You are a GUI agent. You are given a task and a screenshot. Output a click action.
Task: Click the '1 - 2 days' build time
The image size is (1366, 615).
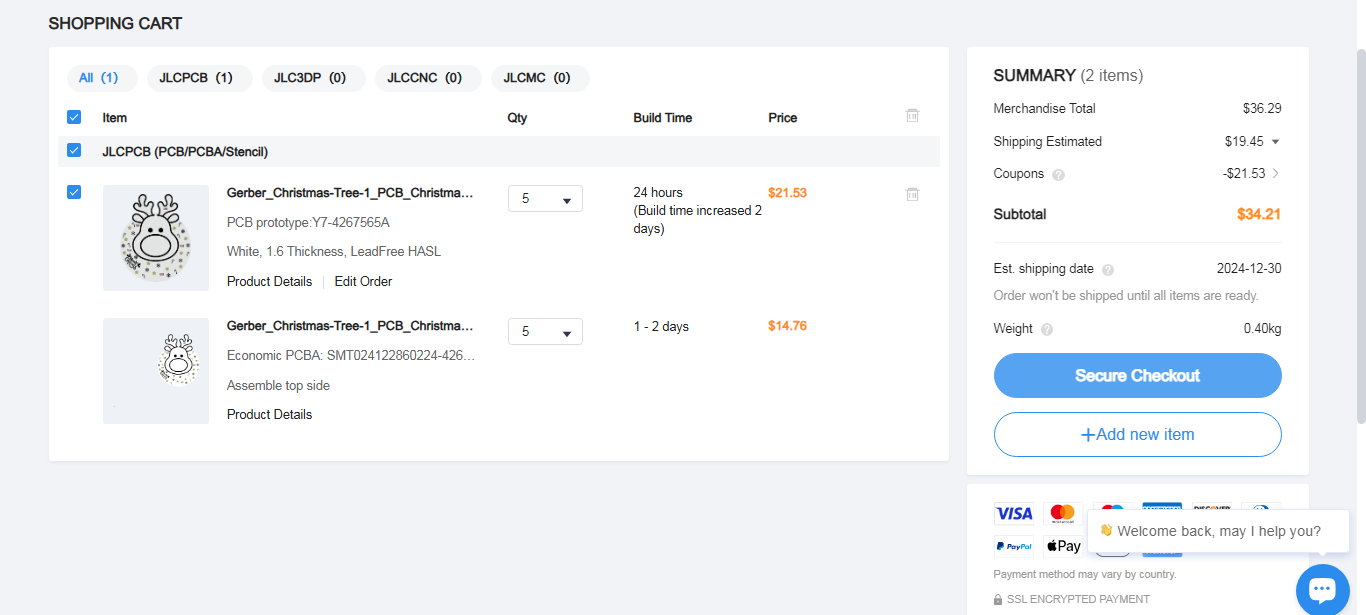tap(661, 327)
